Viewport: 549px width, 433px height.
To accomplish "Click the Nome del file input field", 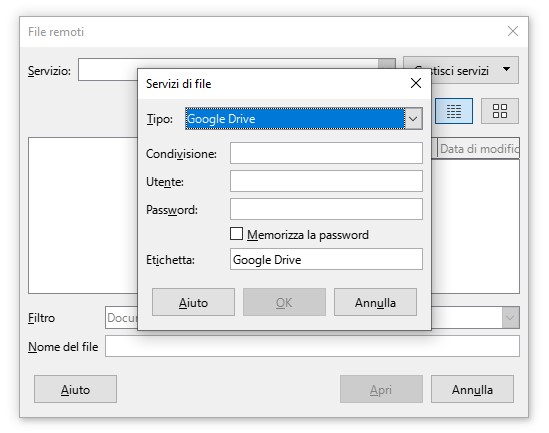I will (312, 346).
